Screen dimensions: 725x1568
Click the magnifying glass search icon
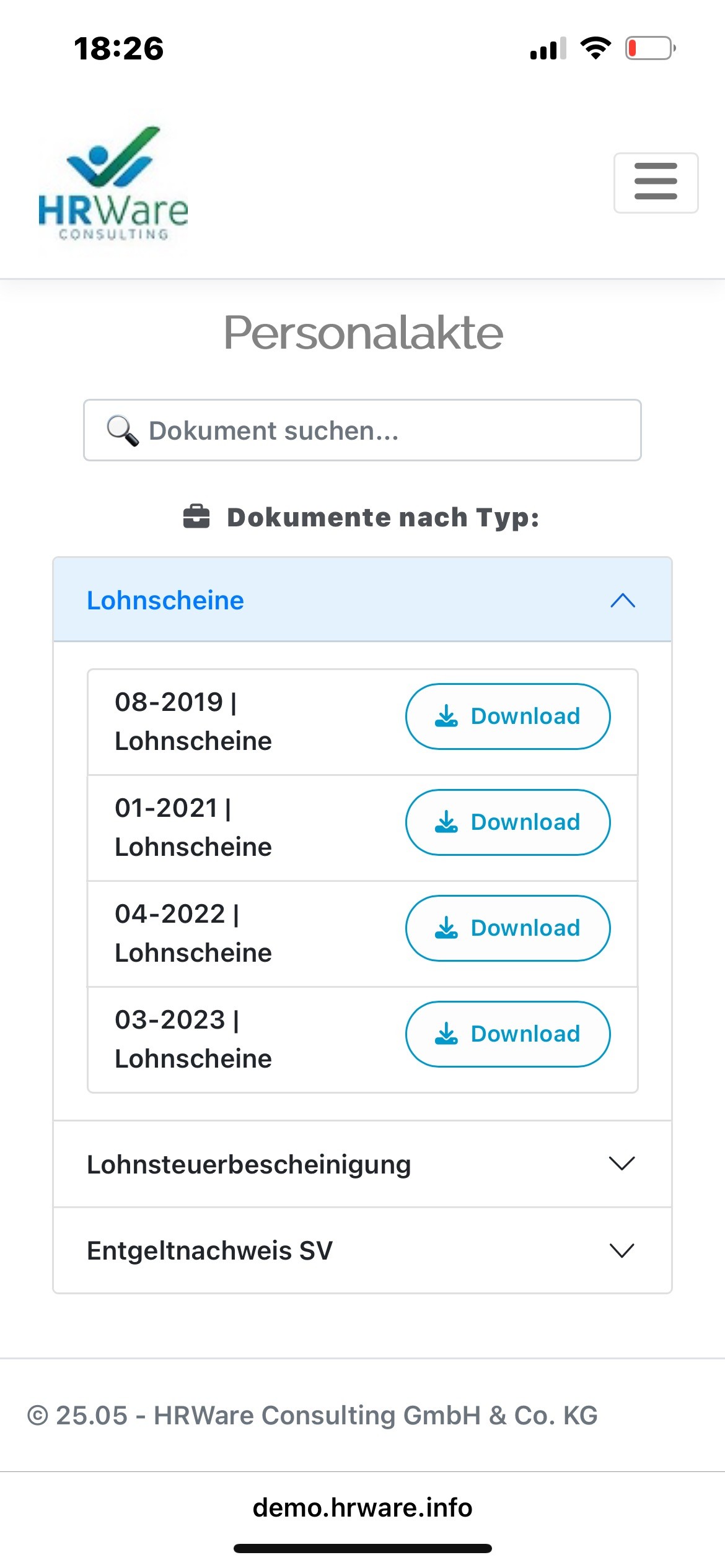[122, 430]
